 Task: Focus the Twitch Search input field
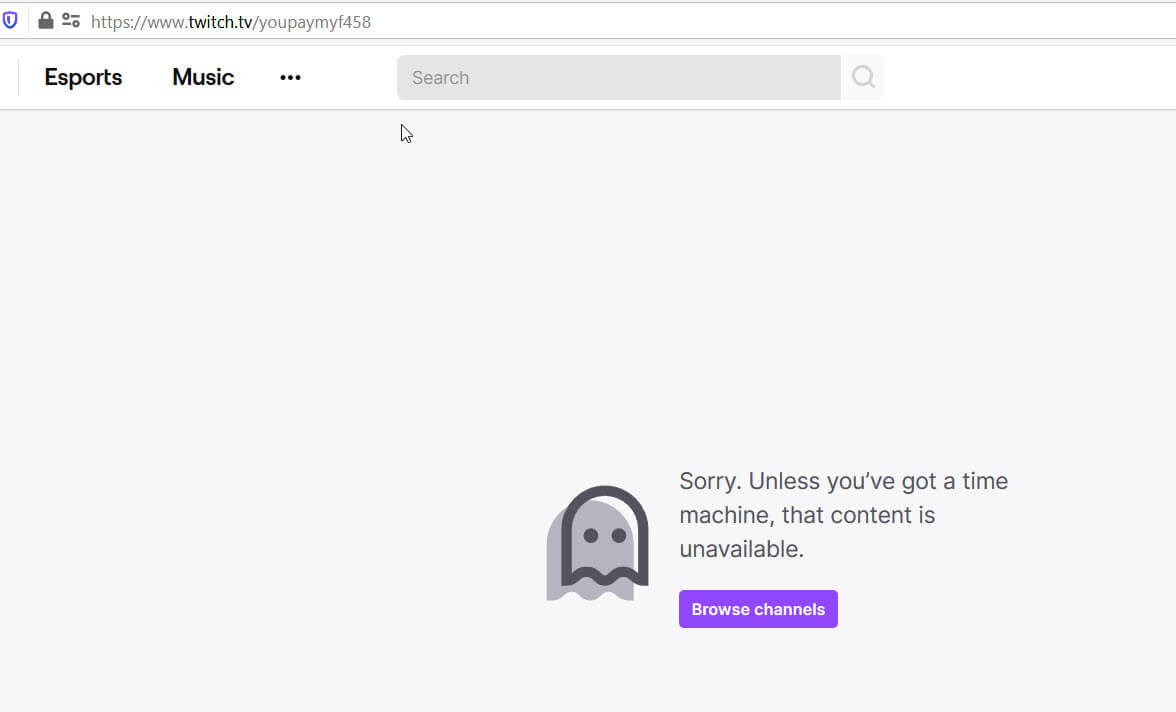point(618,78)
